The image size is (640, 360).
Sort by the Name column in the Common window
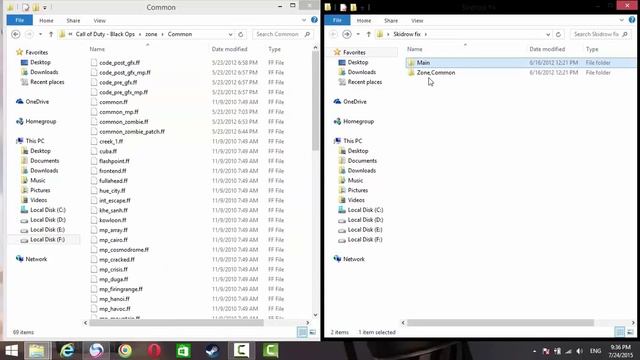97,49
